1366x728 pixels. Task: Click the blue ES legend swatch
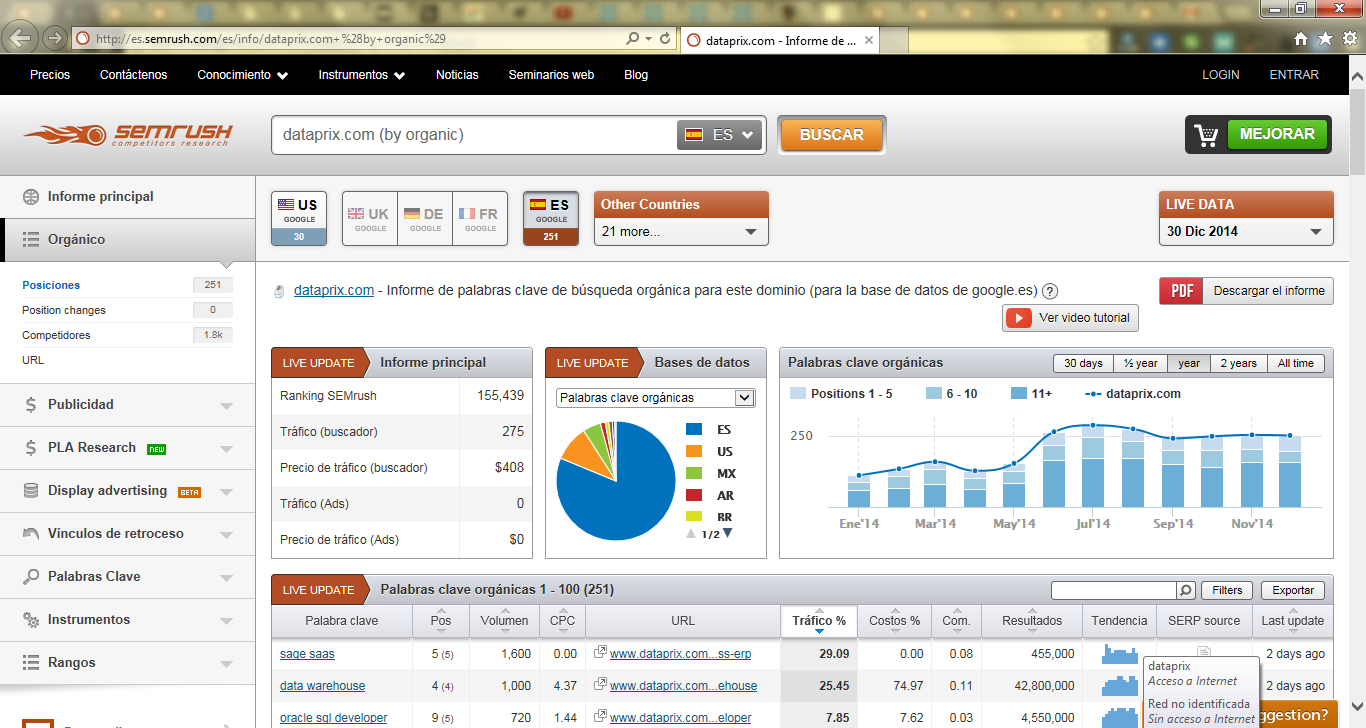point(694,429)
